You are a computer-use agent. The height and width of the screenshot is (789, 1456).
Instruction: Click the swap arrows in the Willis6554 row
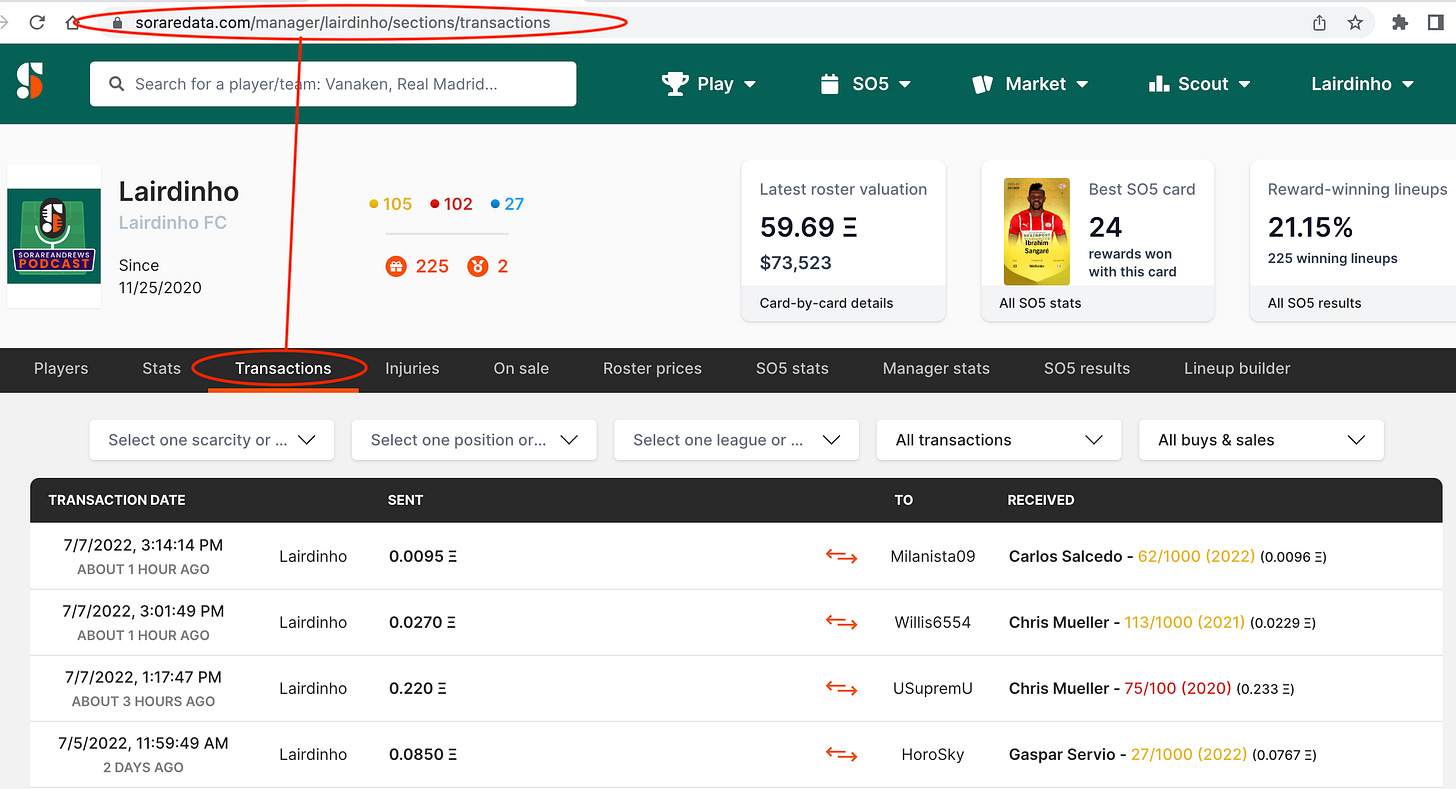click(x=841, y=622)
